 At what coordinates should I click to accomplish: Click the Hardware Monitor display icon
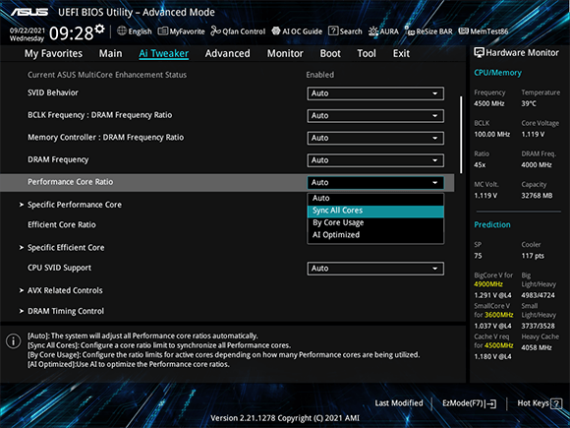tap(479, 53)
